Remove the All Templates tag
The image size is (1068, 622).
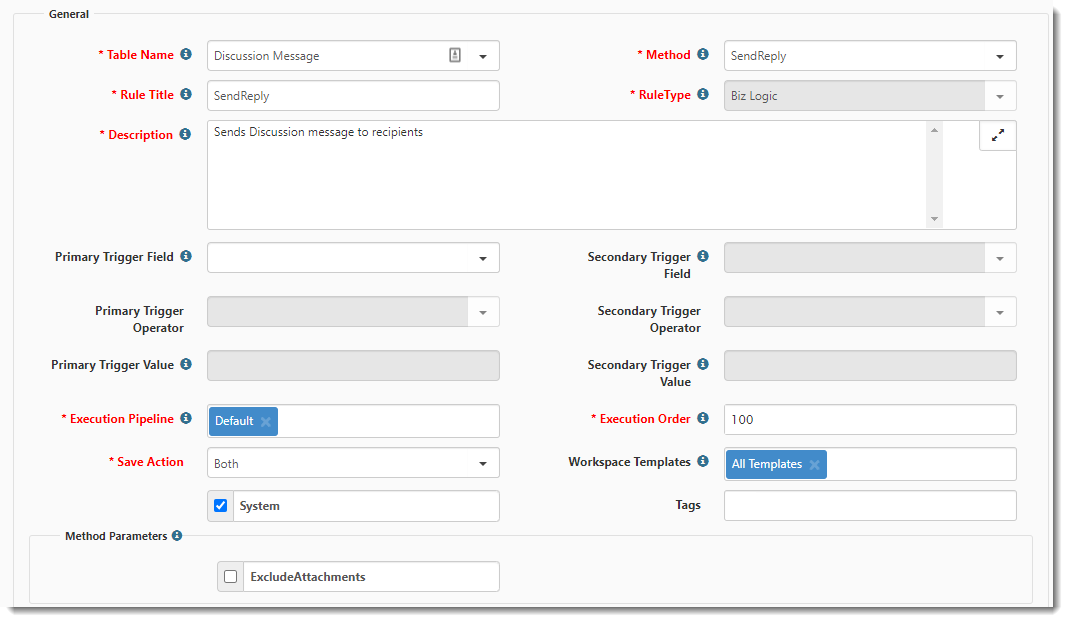[x=815, y=465]
